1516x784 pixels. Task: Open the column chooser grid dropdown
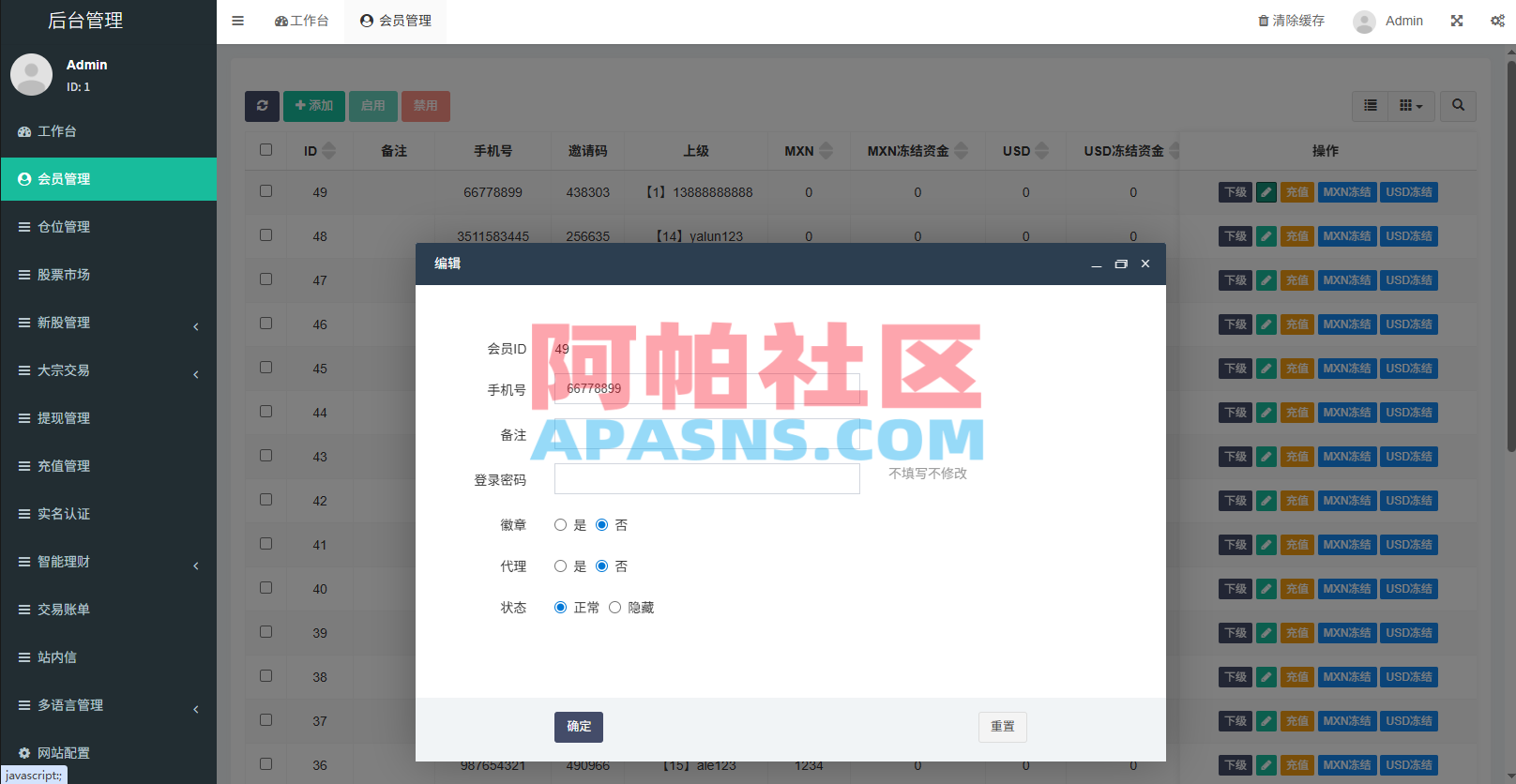click(x=1412, y=106)
